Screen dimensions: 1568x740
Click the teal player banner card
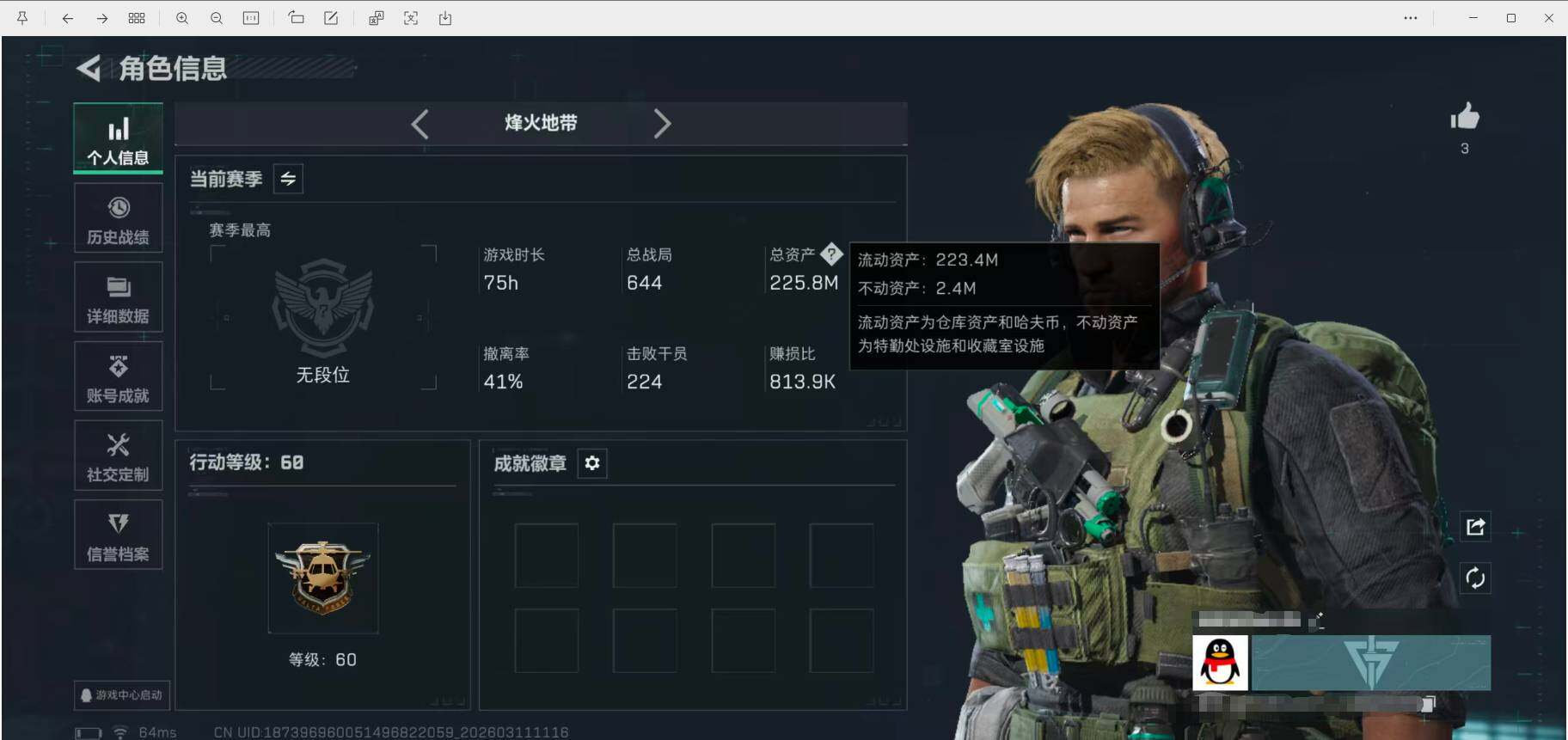point(1370,663)
